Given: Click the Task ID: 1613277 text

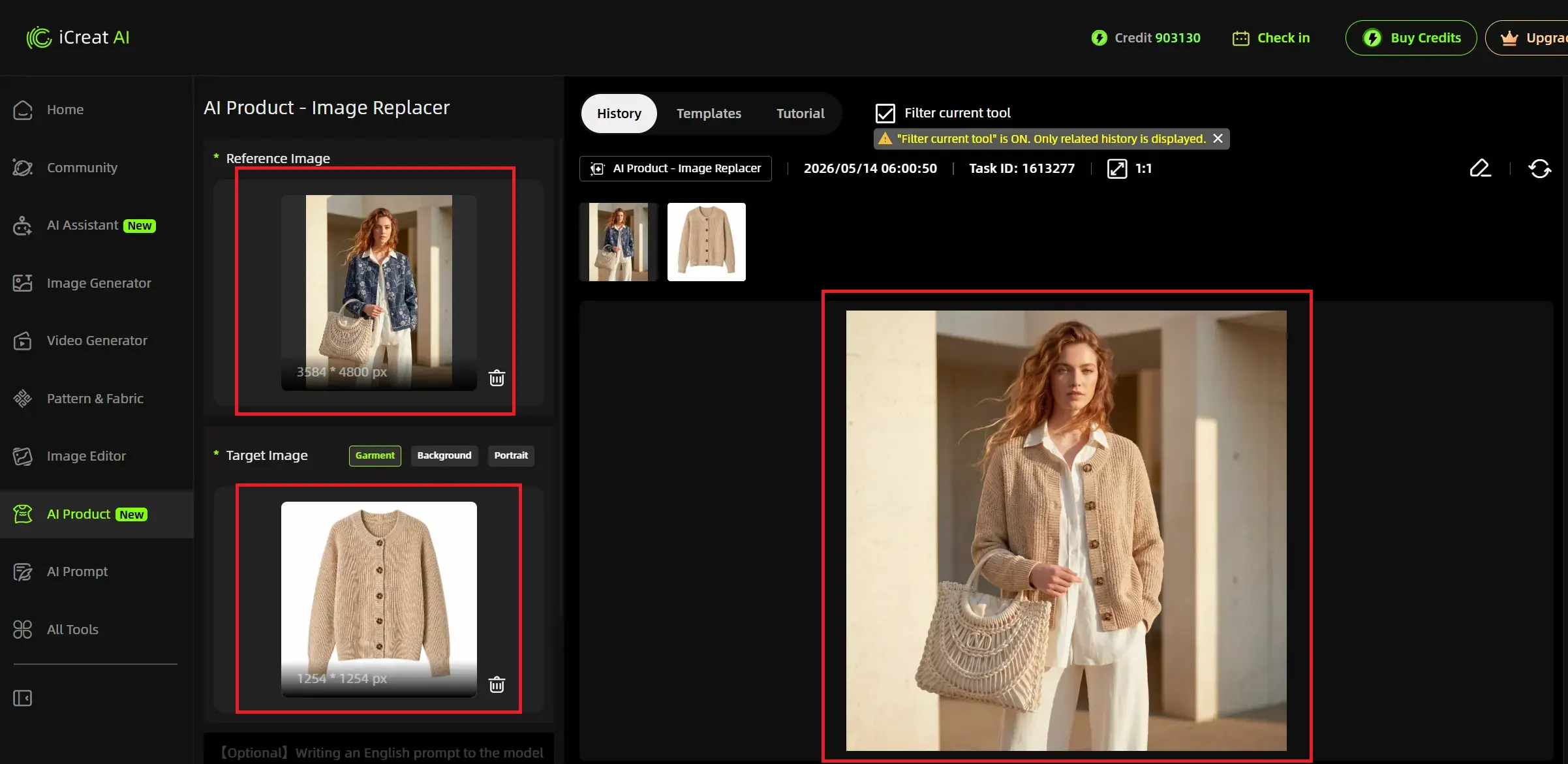Looking at the screenshot, I should tap(1021, 168).
